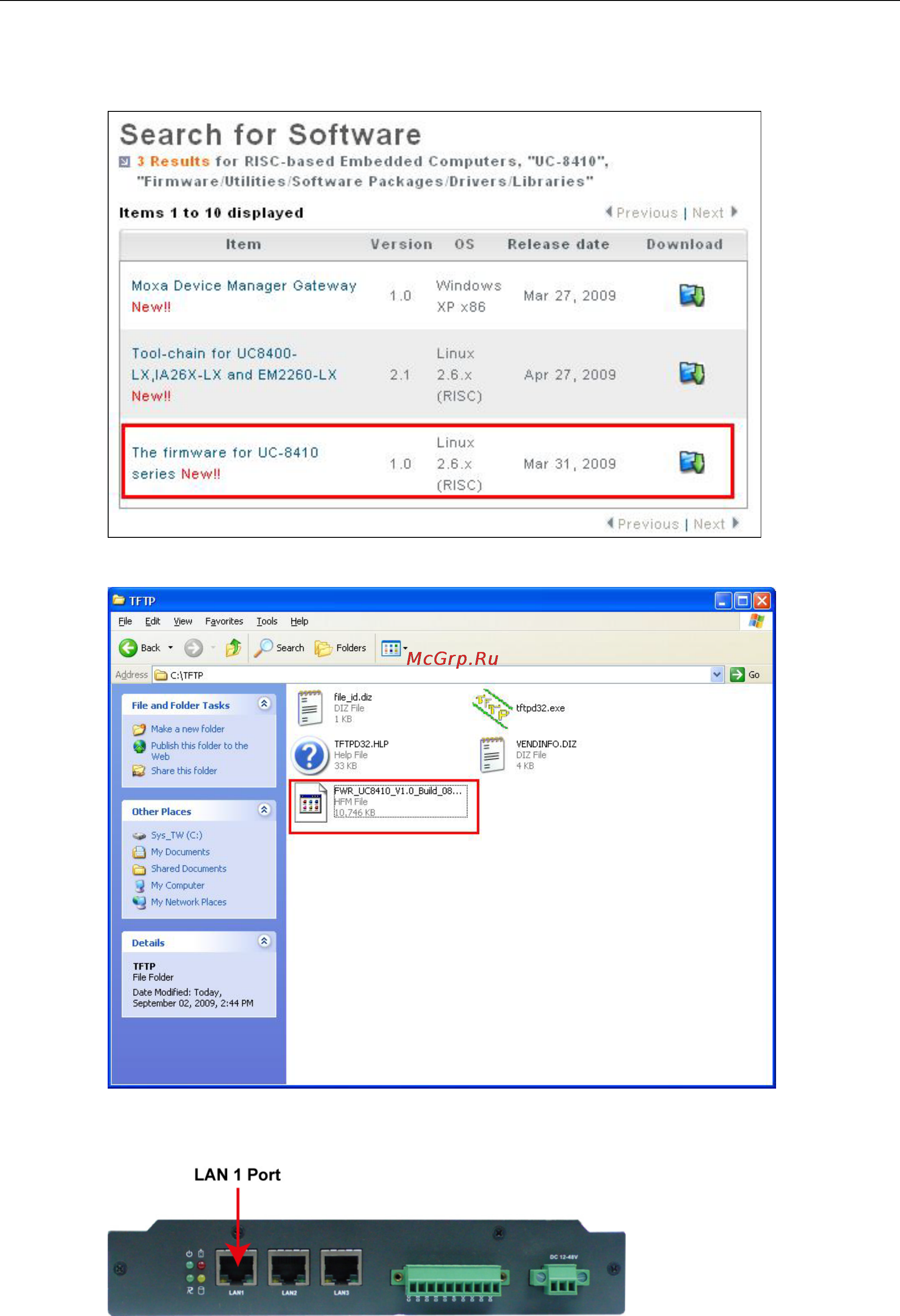This screenshot has width=900, height=1316.
Task: Click the bottom Previous page link
Action: click(642, 524)
